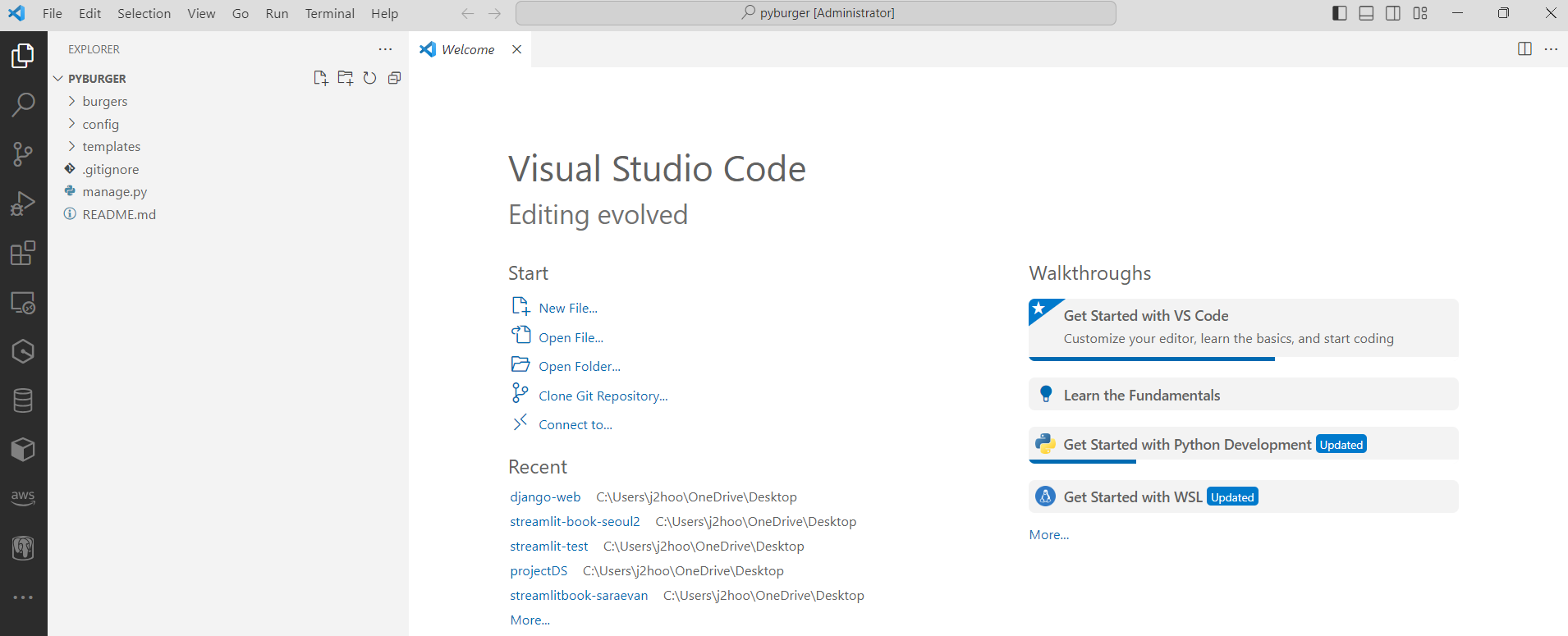
Task: Open recent project streamlit-book-seoul2
Action: [x=575, y=522]
